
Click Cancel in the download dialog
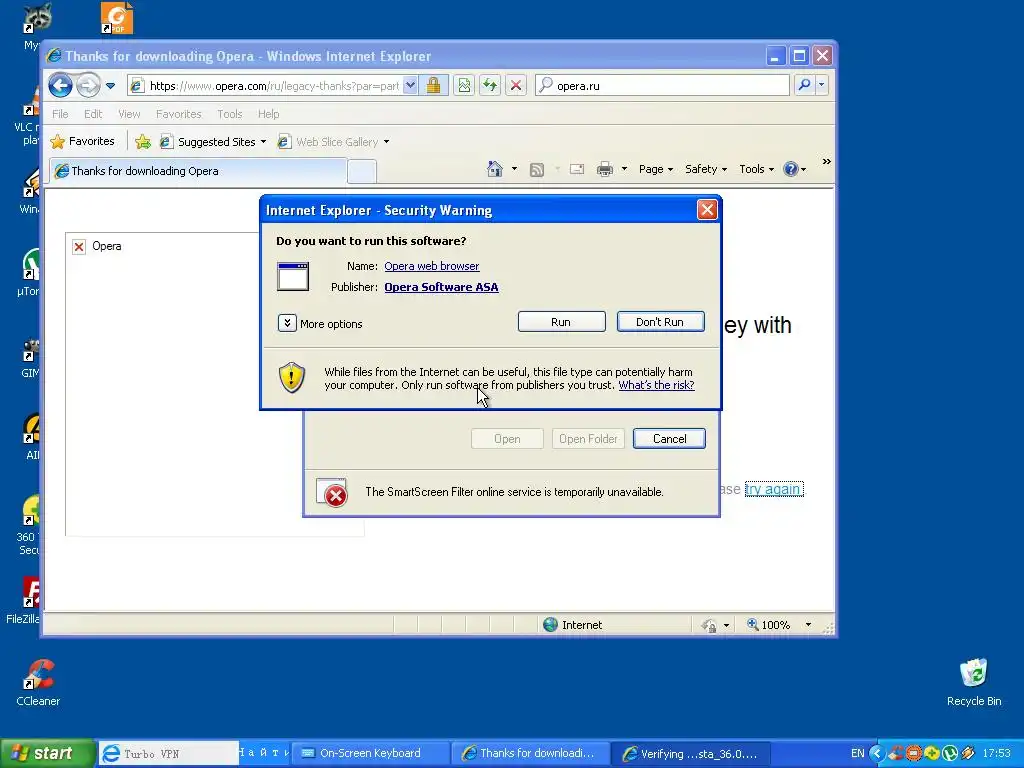click(x=669, y=439)
